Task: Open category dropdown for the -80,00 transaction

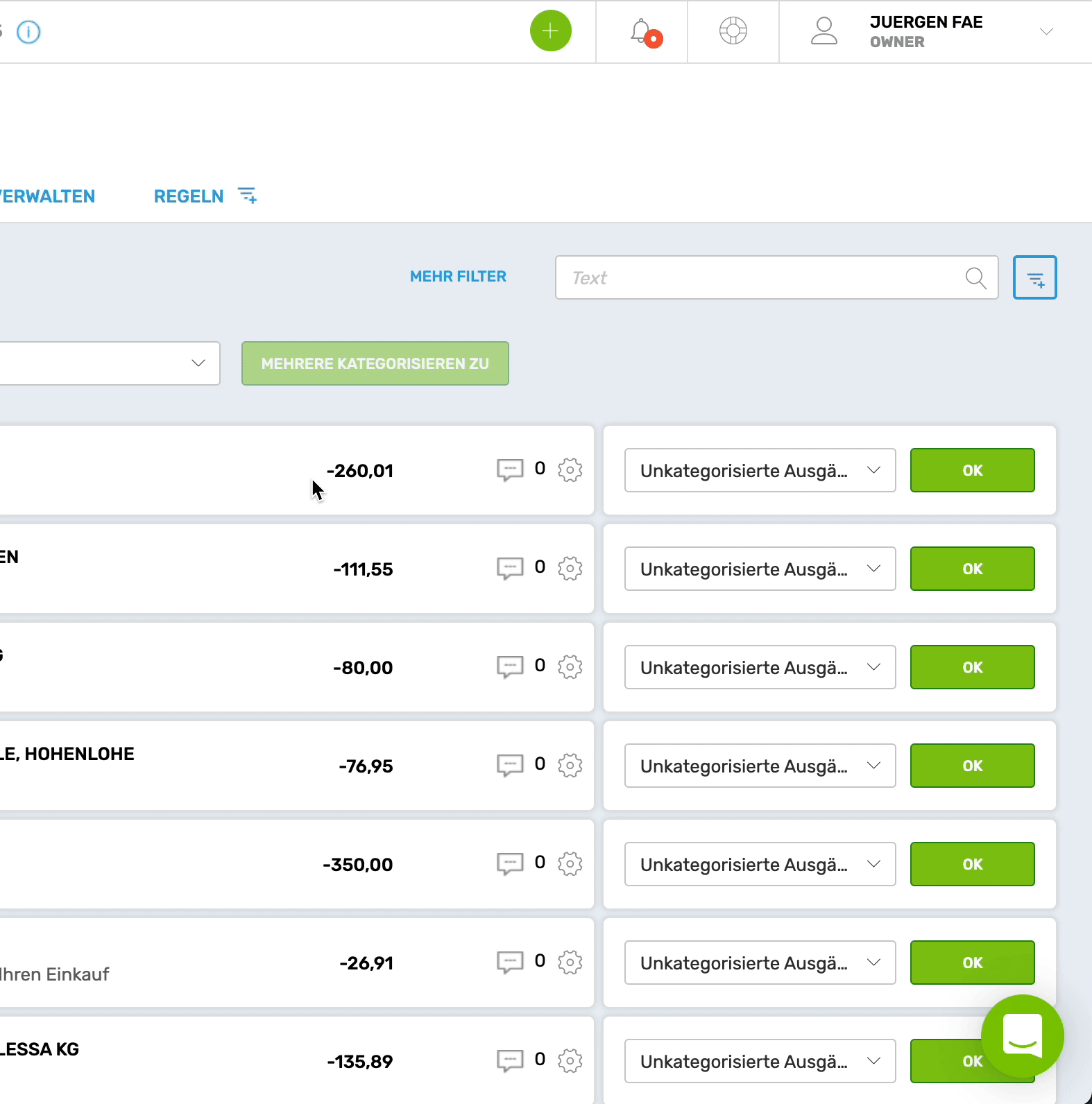Action: 760,667
